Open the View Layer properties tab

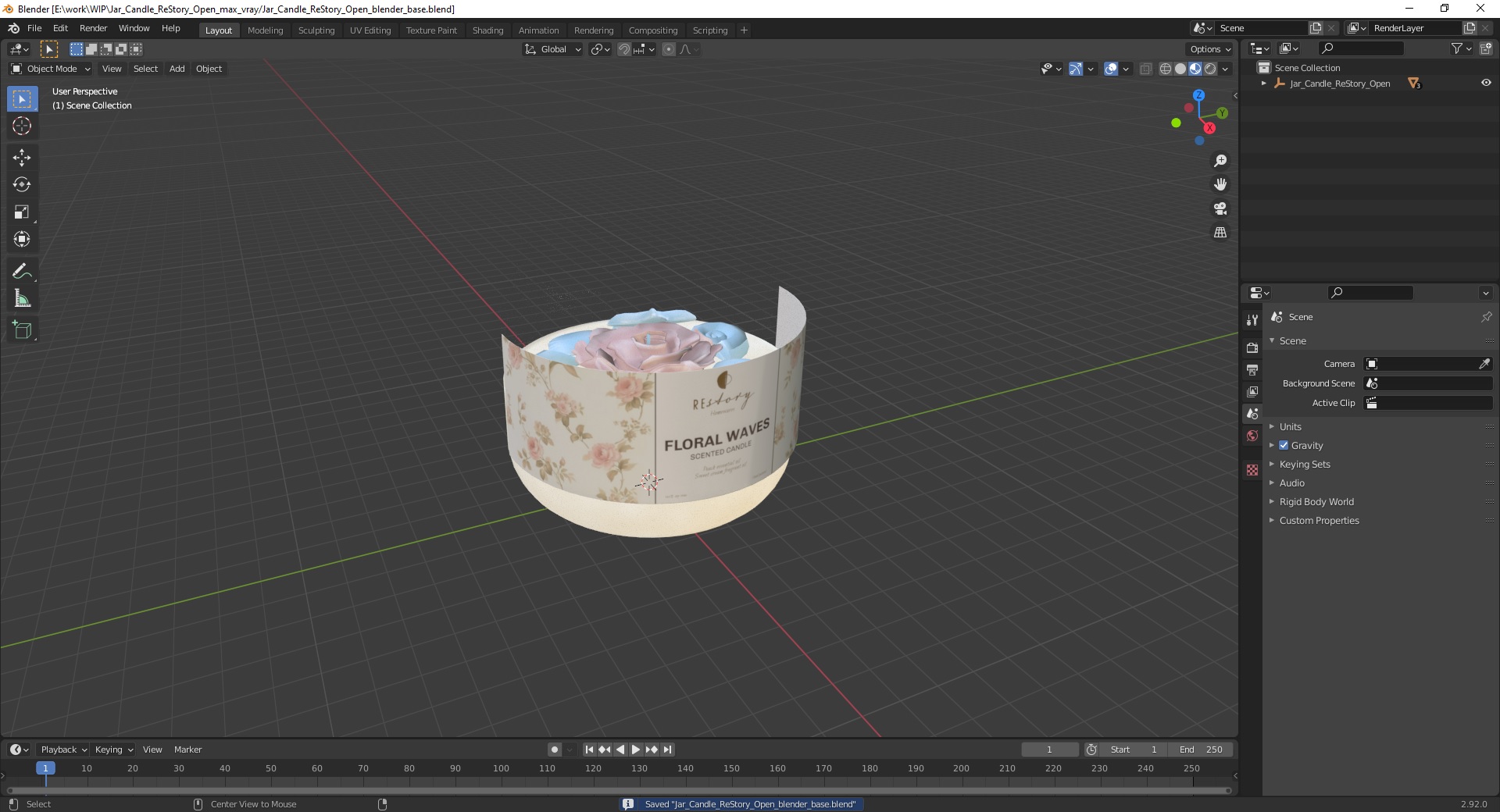pos(1252,391)
